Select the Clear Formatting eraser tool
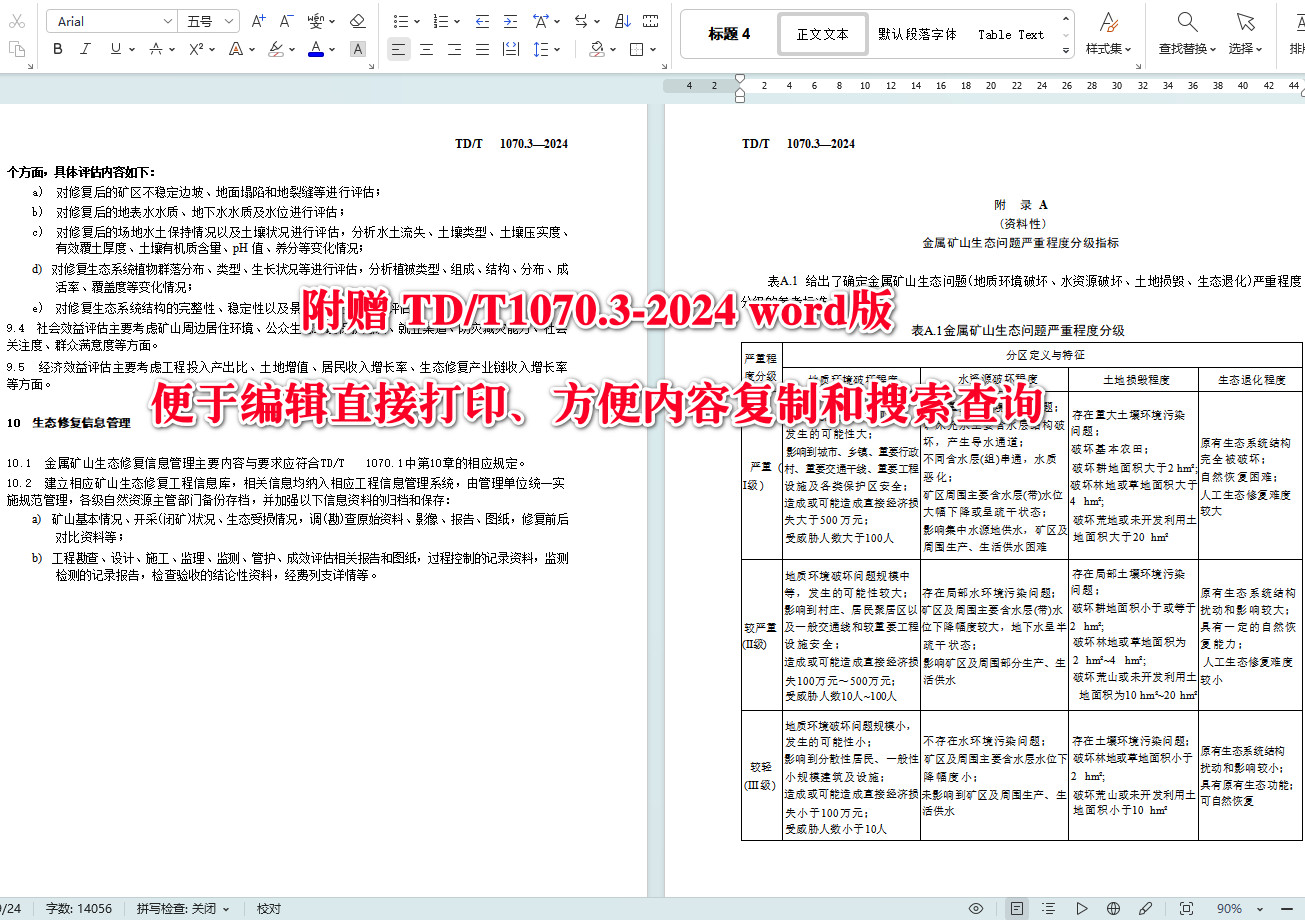1305x920 pixels. click(357, 20)
